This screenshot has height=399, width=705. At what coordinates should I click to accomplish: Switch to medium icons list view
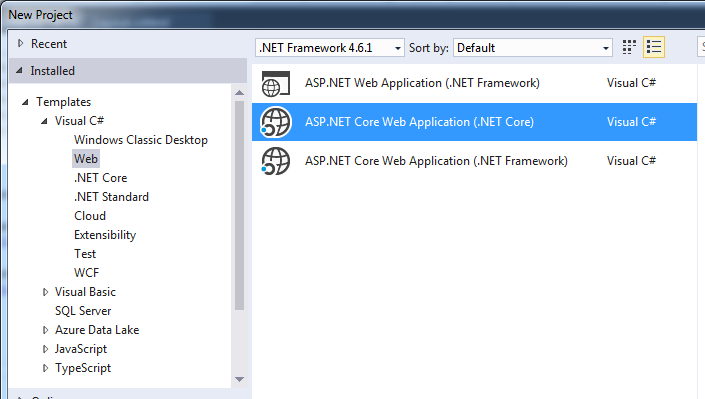654,47
